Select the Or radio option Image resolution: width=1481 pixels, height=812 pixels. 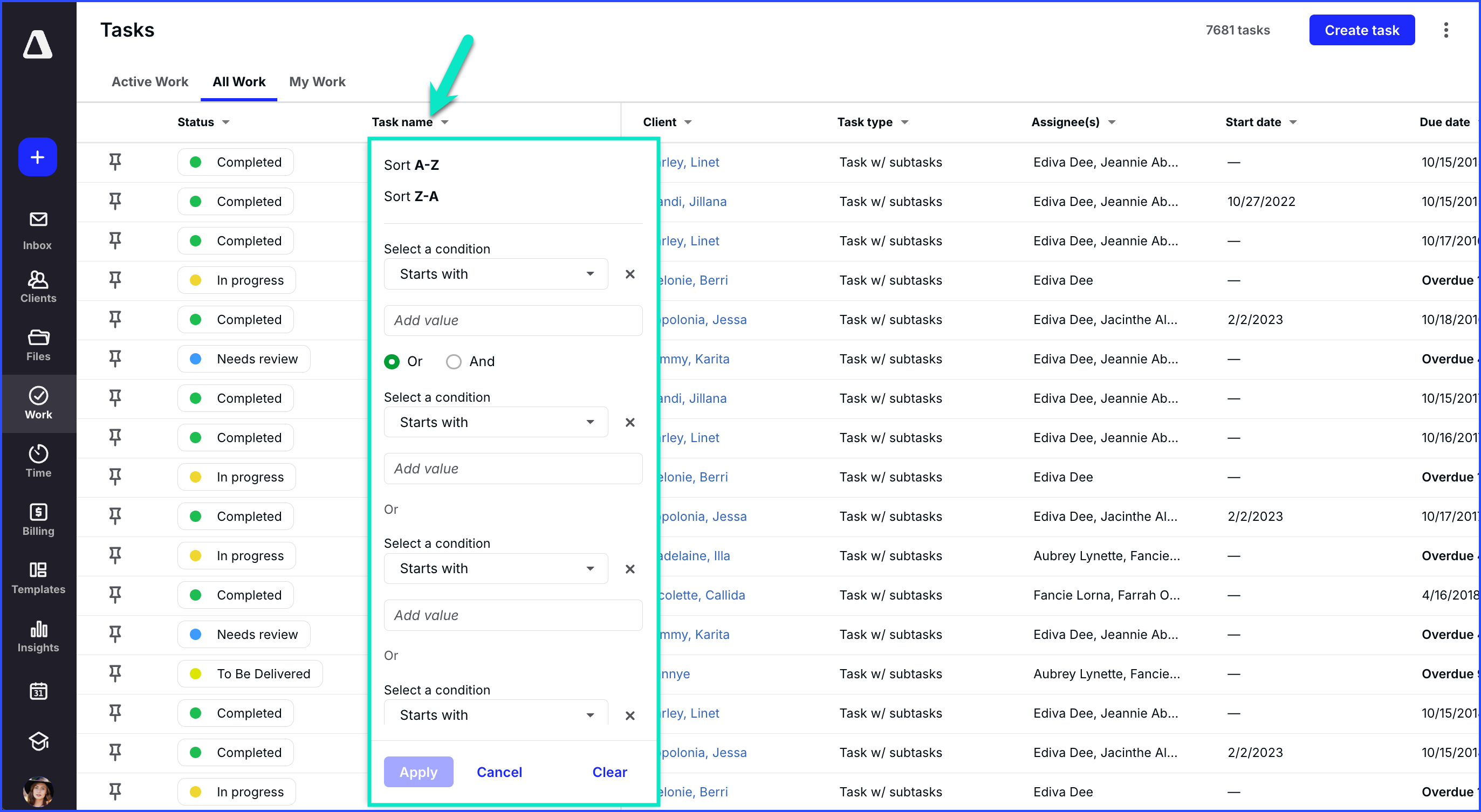pos(392,361)
